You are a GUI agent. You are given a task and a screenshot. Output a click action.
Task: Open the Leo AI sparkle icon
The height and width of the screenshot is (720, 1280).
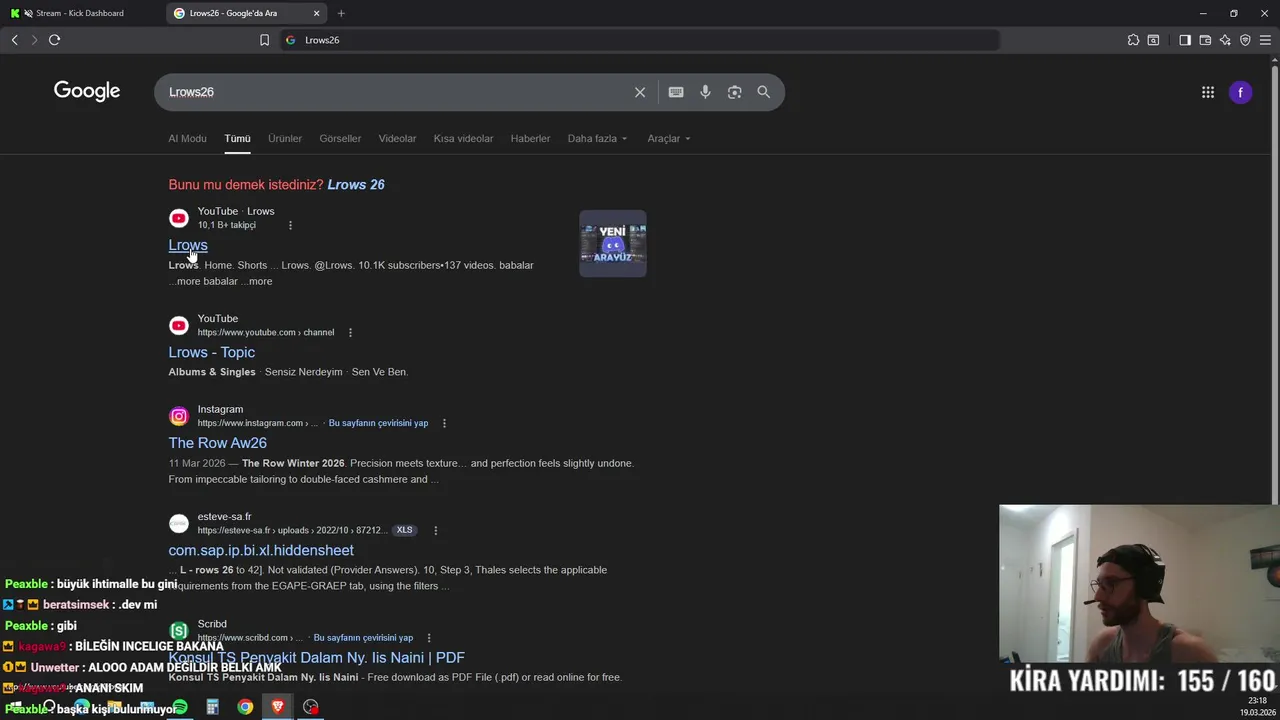1225,40
